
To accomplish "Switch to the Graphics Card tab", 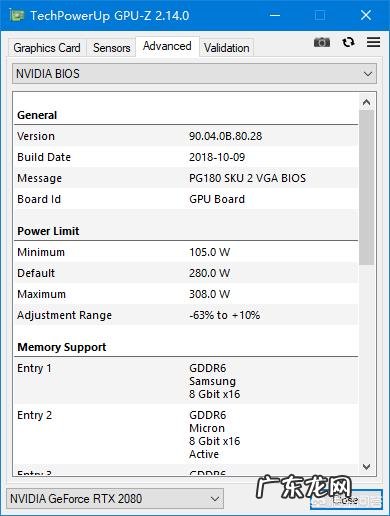I will pos(47,48).
